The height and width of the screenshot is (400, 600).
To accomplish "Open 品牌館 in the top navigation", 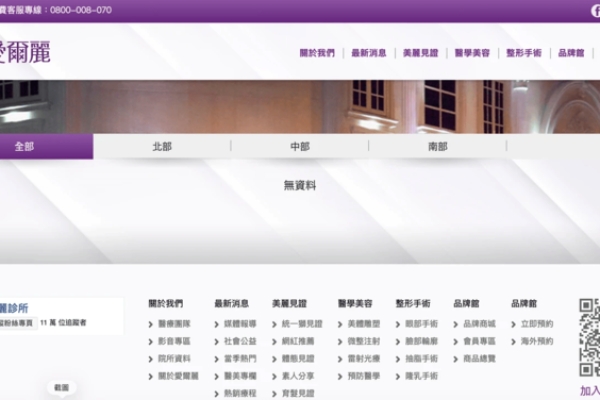I will (571, 53).
